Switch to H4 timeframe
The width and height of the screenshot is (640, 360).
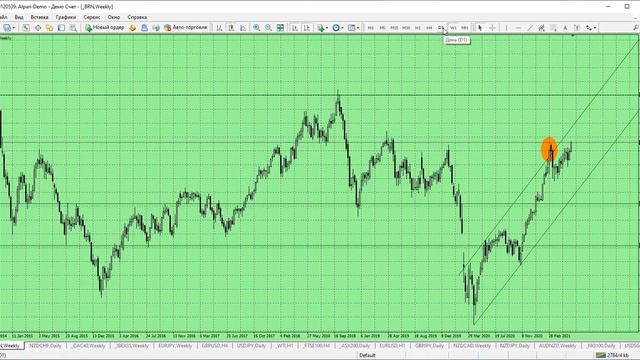click(x=429, y=28)
